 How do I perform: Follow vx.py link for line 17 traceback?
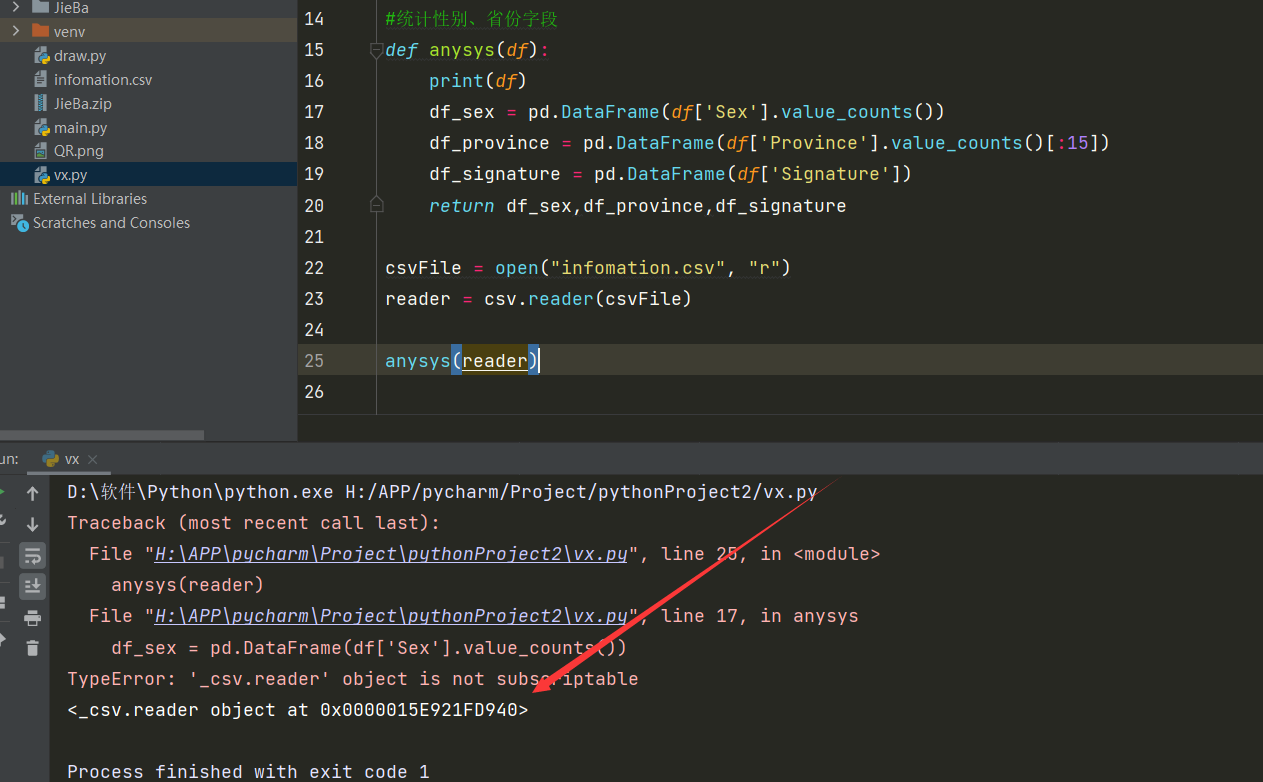click(390, 616)
